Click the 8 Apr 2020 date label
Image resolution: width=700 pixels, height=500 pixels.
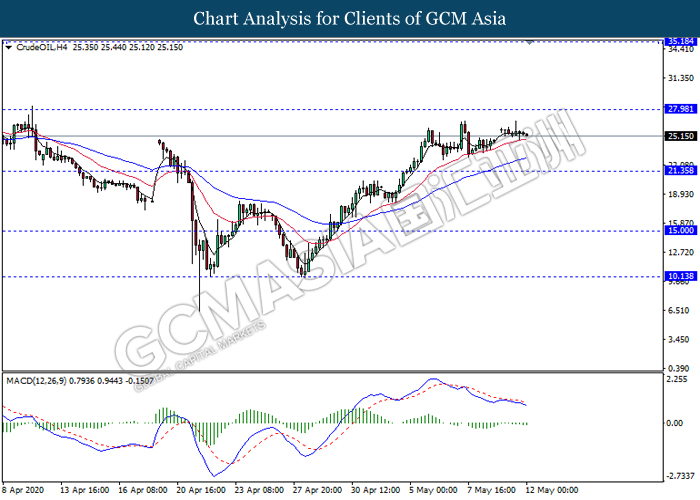click(x=23, y=490)
